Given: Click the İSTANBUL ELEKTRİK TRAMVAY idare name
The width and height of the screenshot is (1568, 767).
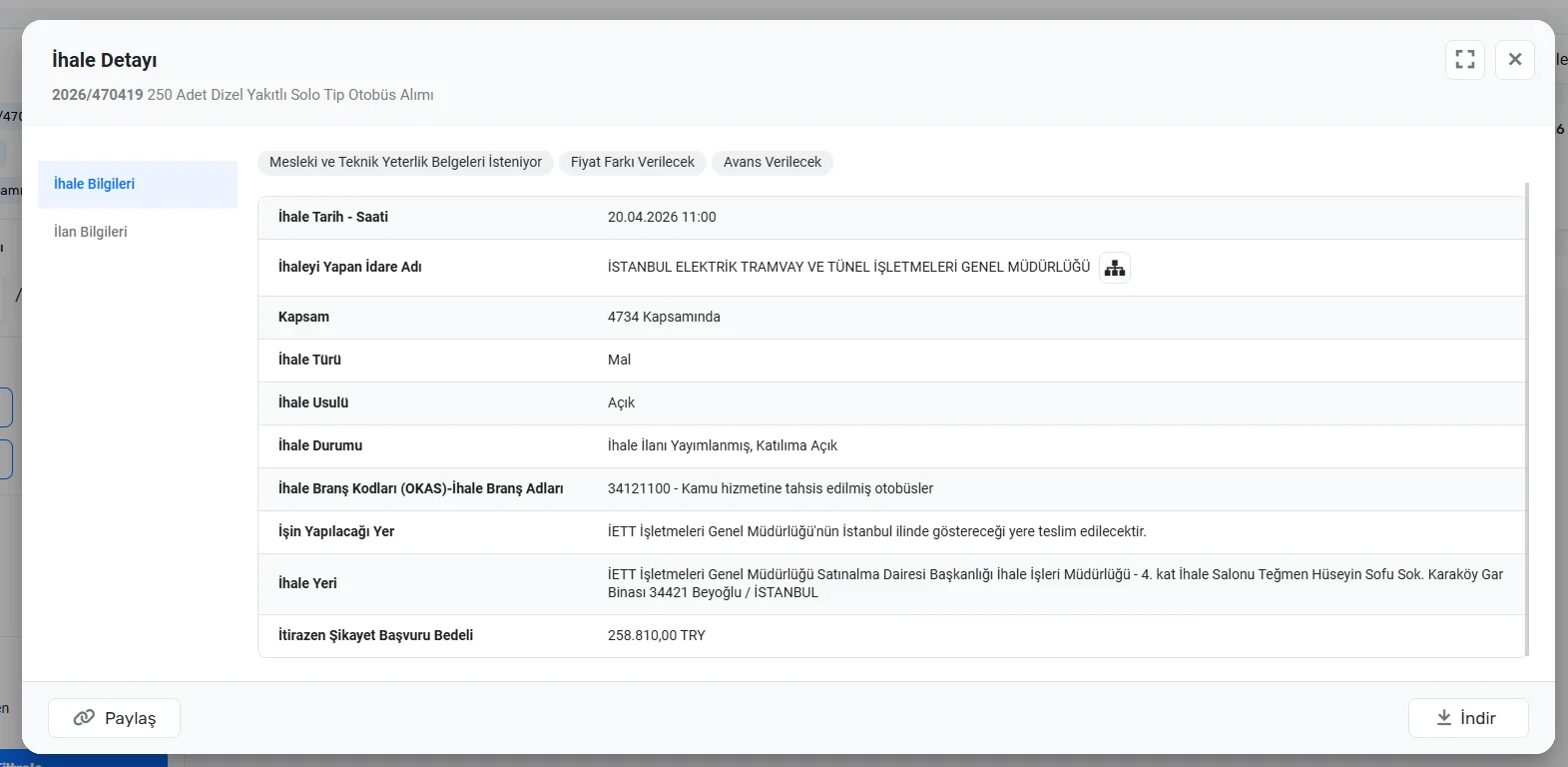Looking at the screenshot, I should (x=848, y=267).
